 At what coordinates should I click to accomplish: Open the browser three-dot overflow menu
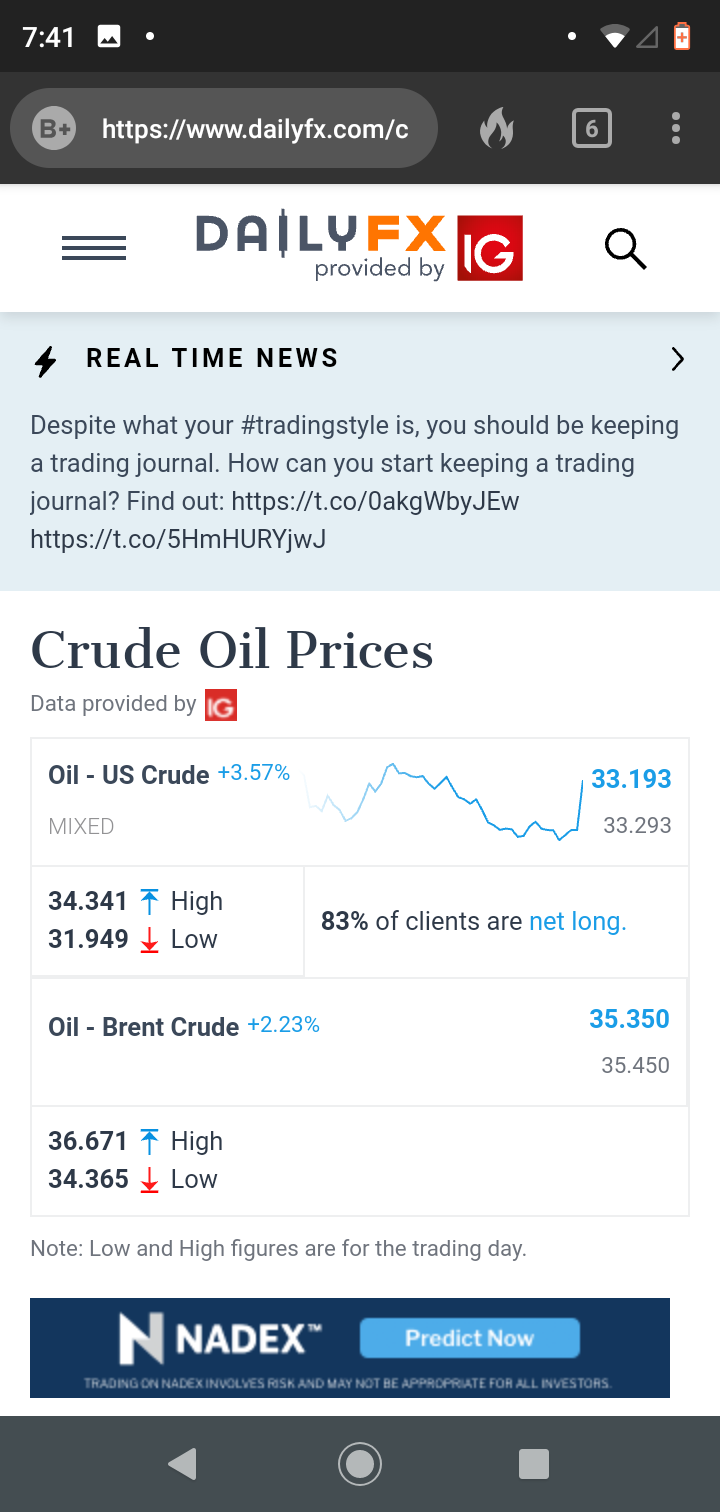[676, 129]
